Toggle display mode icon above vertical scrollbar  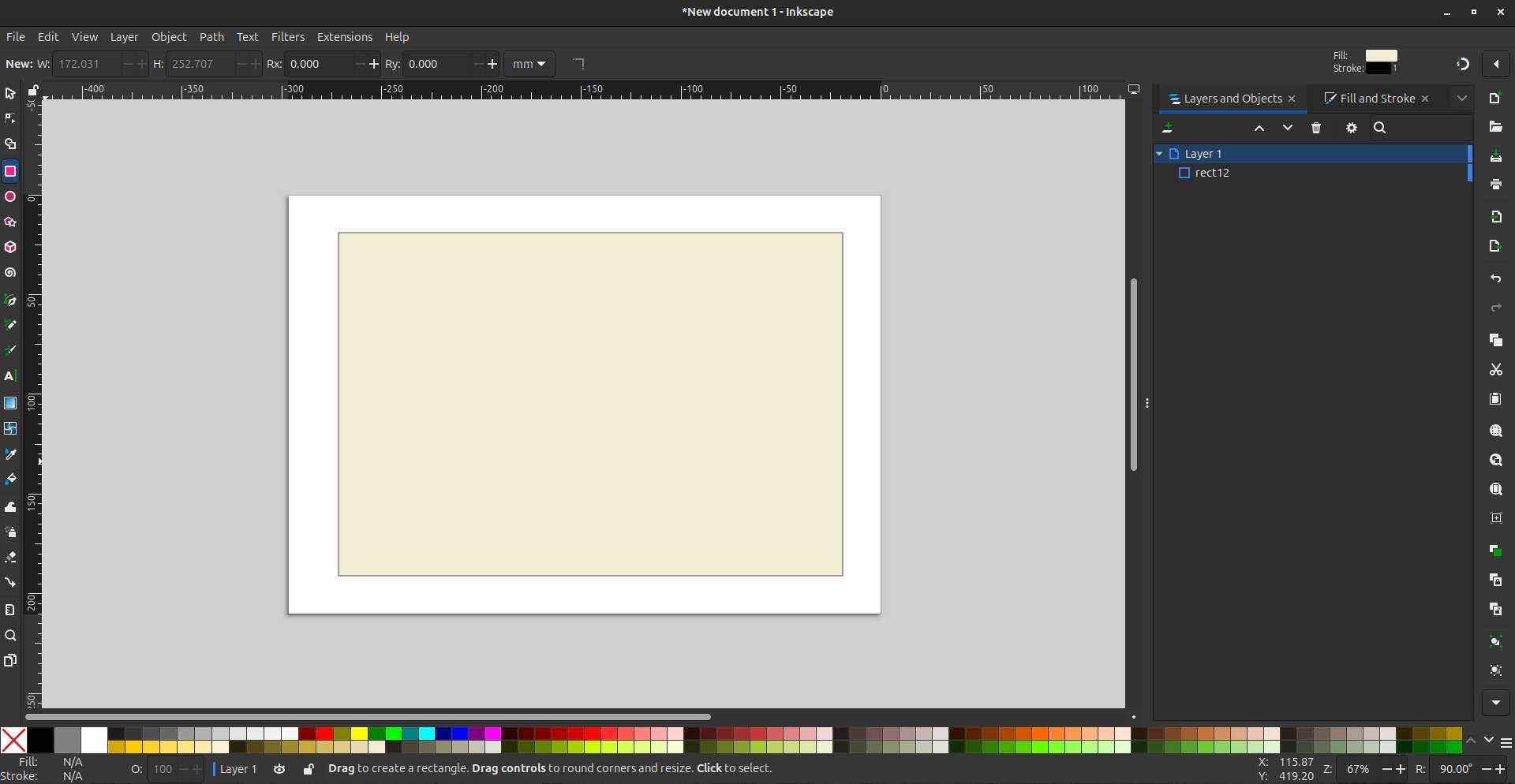click(1134, 90)
